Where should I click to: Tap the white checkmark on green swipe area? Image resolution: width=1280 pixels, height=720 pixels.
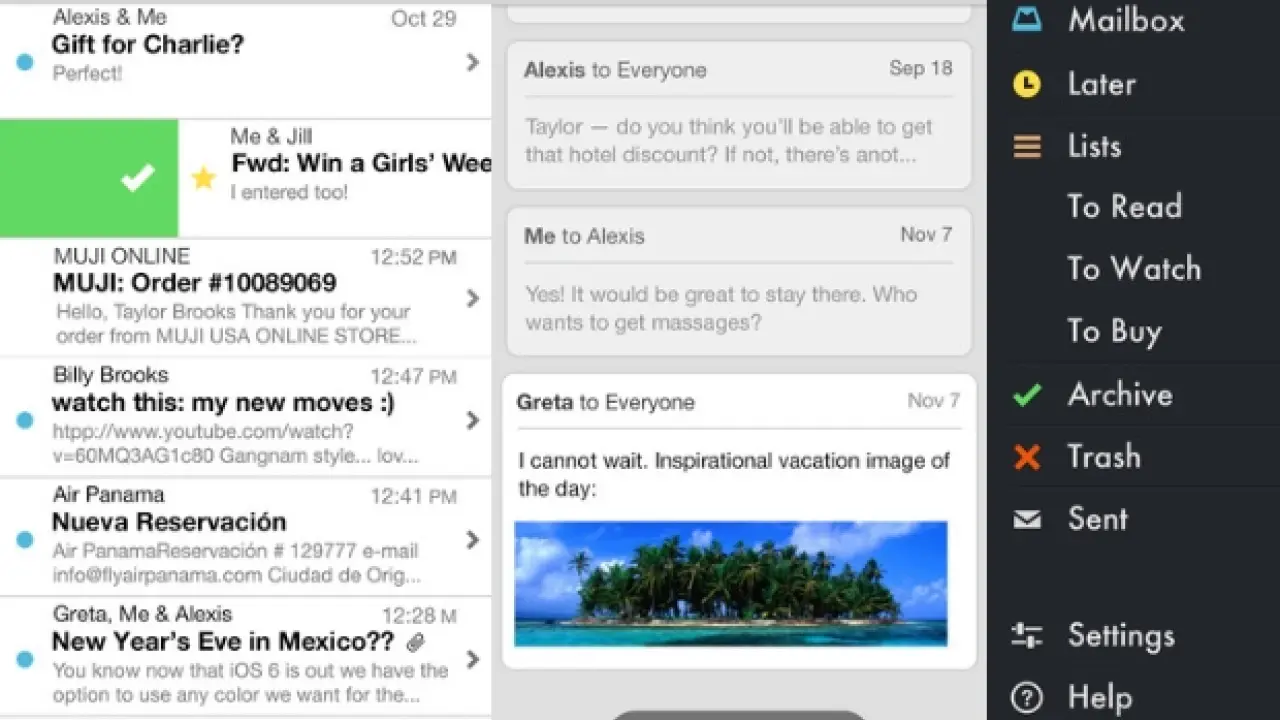click(x=137, y=178)
